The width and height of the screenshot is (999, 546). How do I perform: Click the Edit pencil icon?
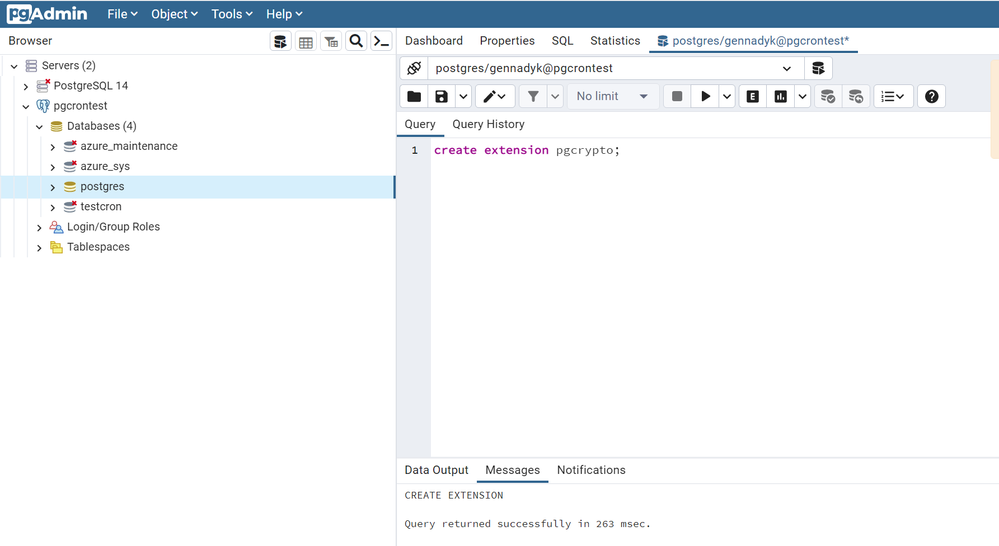pyautogui.click(x=494, y=96)
